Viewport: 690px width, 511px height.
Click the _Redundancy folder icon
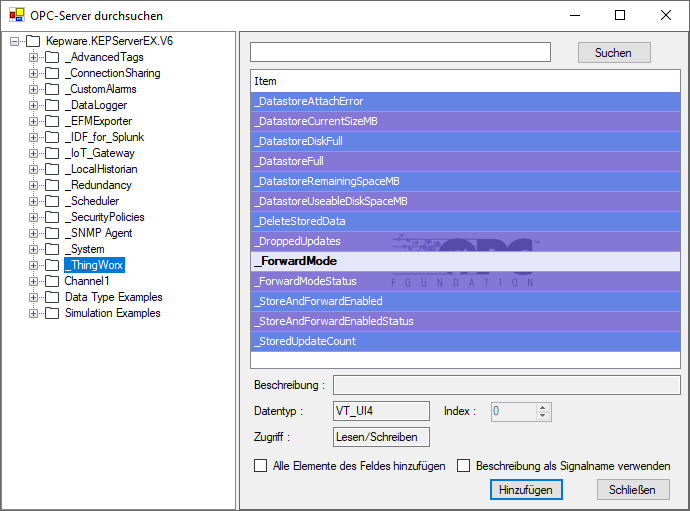[52, 185]
